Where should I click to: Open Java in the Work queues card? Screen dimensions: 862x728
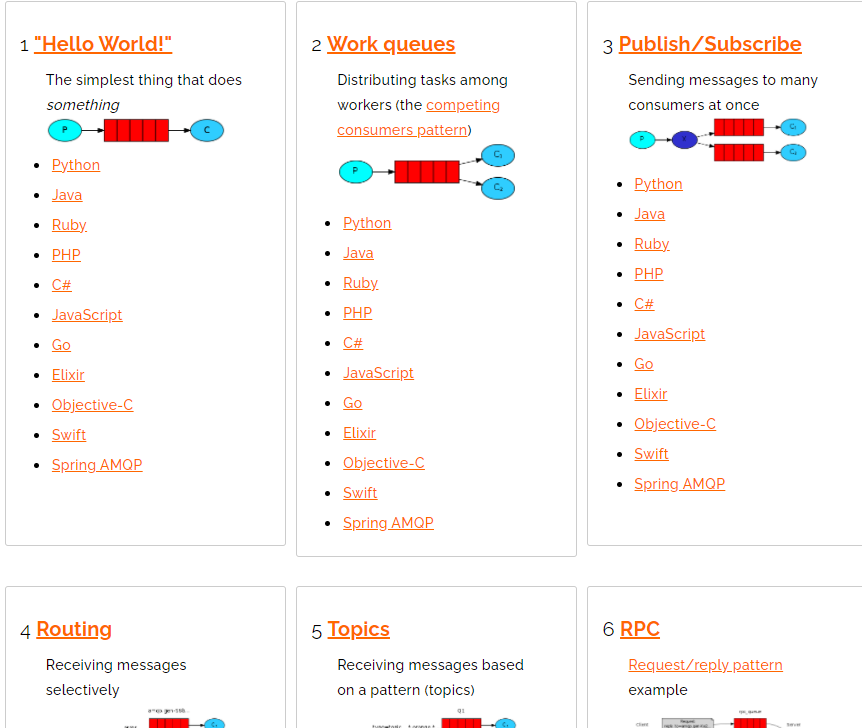(x=358, y=253)
